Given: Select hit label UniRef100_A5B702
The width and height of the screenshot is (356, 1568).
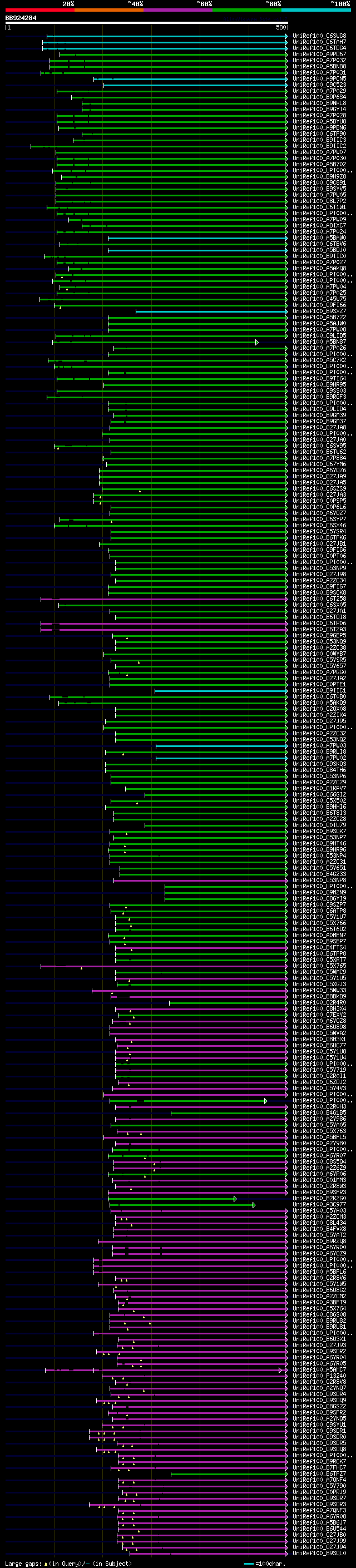Looking at the screenshot, I should (319, 164).
